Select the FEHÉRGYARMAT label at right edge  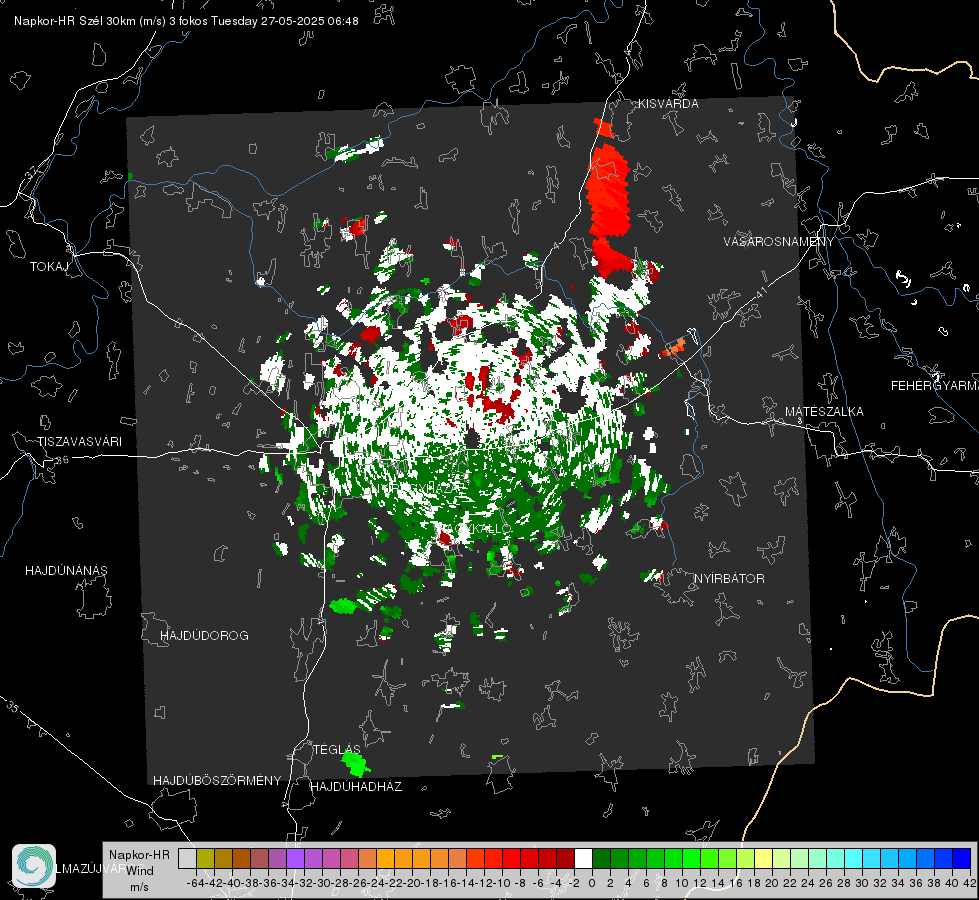[x=934, y=386]
